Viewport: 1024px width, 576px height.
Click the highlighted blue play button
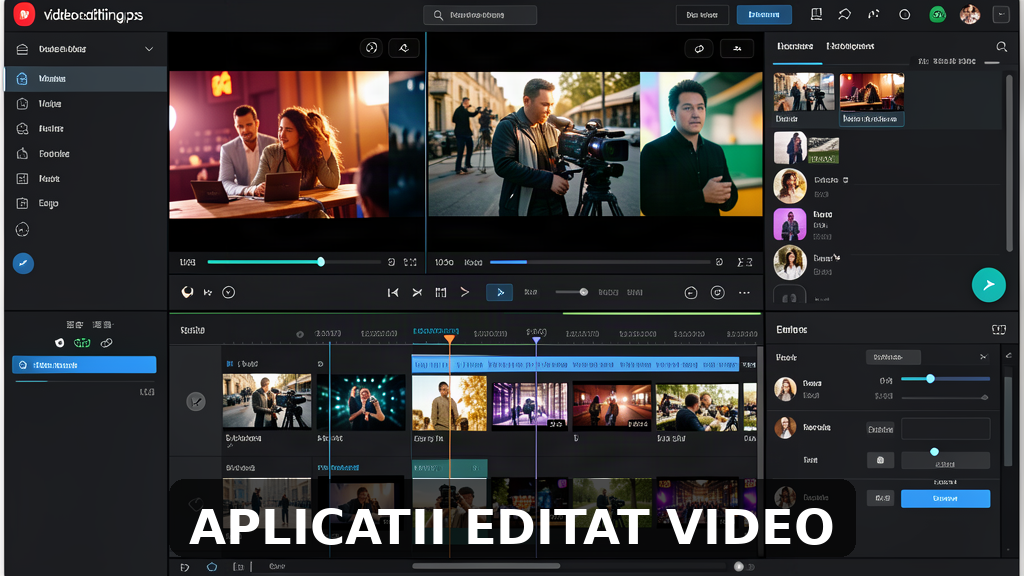click(500, 293)
